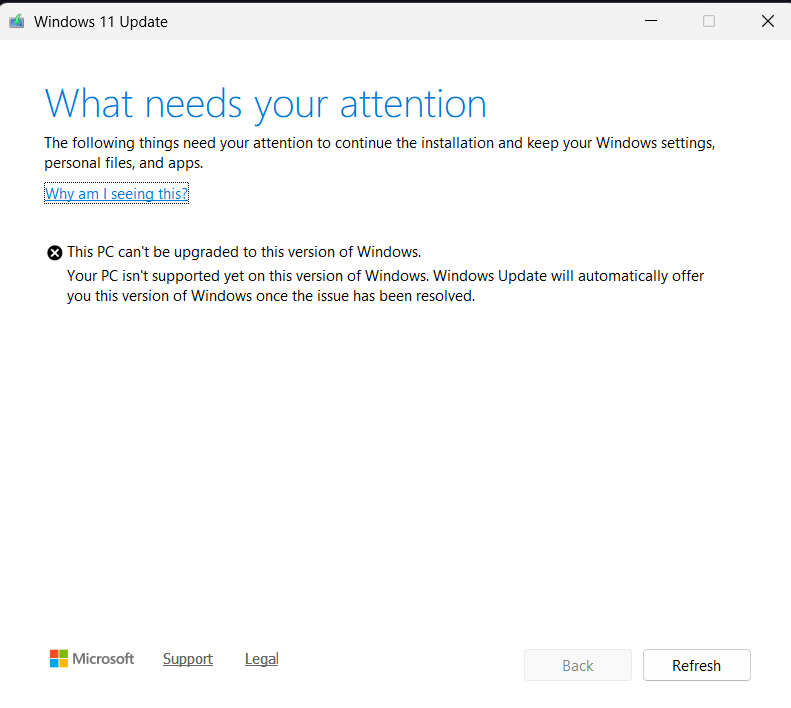
Task: Click the Refresh button
Action: 697,665
